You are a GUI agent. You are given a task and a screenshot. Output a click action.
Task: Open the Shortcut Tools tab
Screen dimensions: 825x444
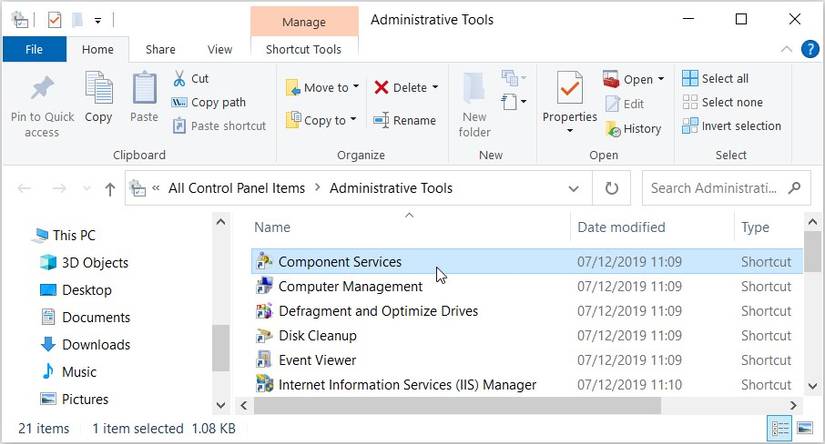tap(304, 49)
